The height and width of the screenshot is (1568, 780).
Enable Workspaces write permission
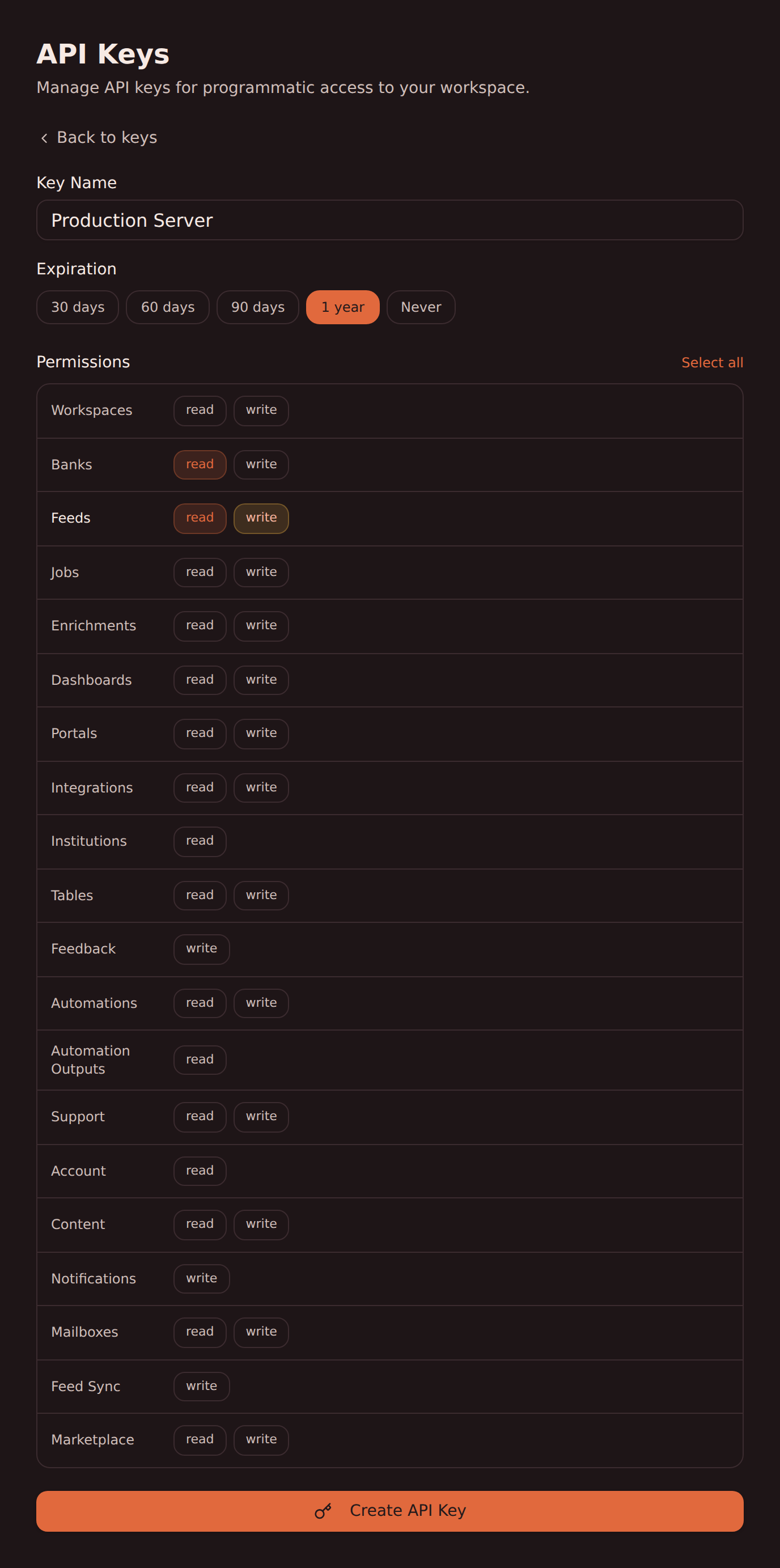[x=261, y=410]
